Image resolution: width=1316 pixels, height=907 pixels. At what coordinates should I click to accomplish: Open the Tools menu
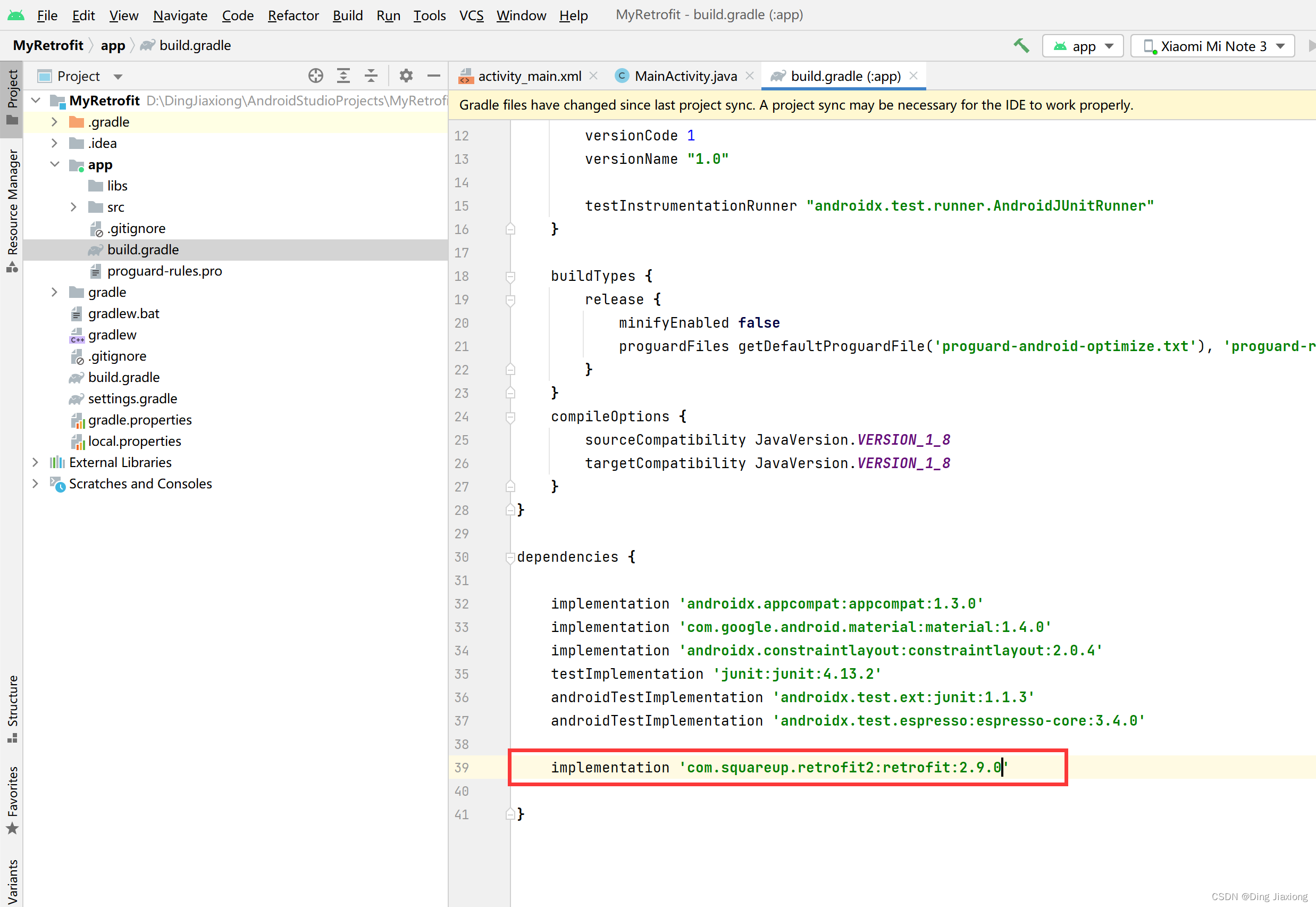click(x=430, y=15)
